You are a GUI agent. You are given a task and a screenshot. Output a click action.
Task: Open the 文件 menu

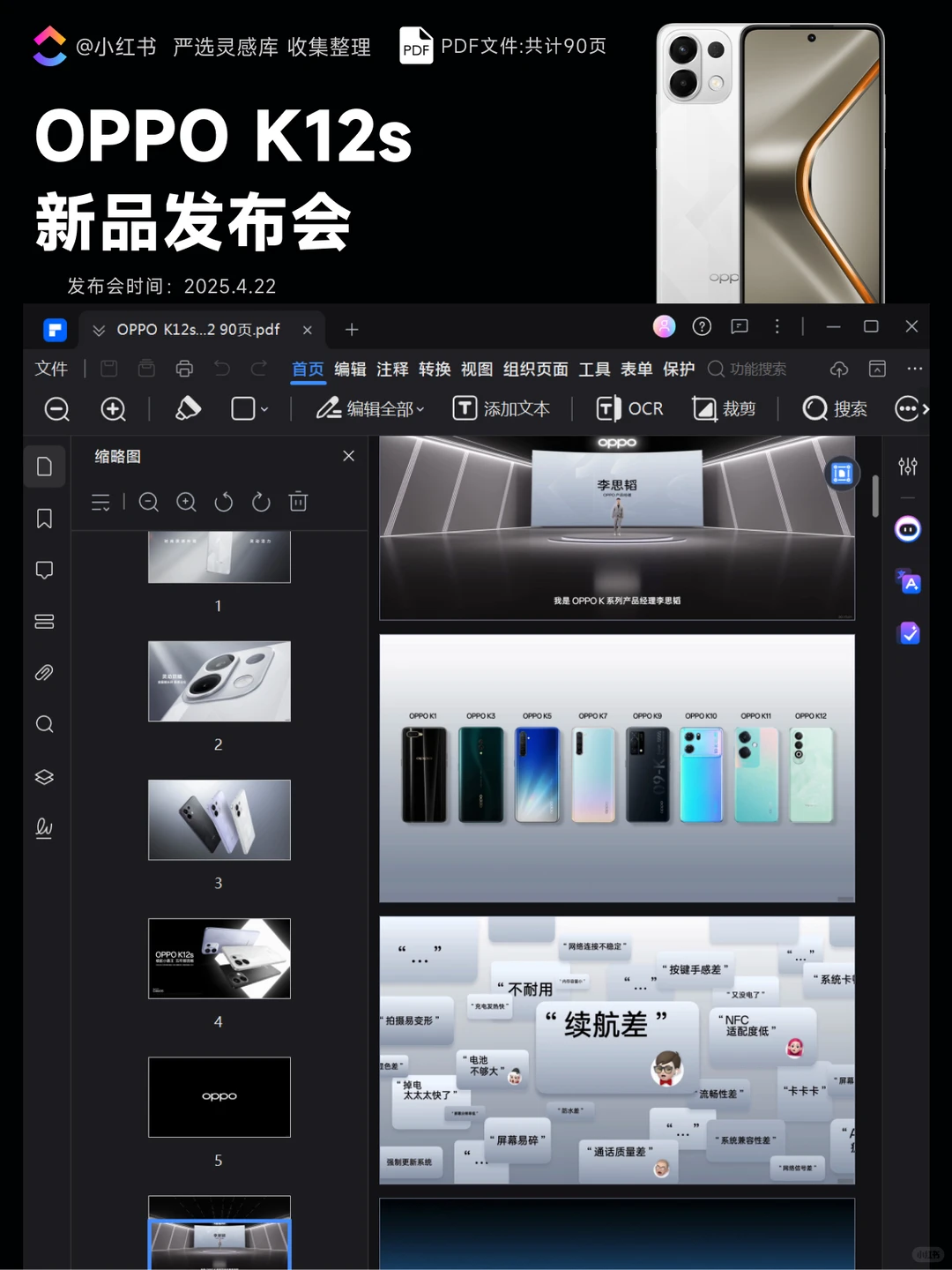(50, 369)
